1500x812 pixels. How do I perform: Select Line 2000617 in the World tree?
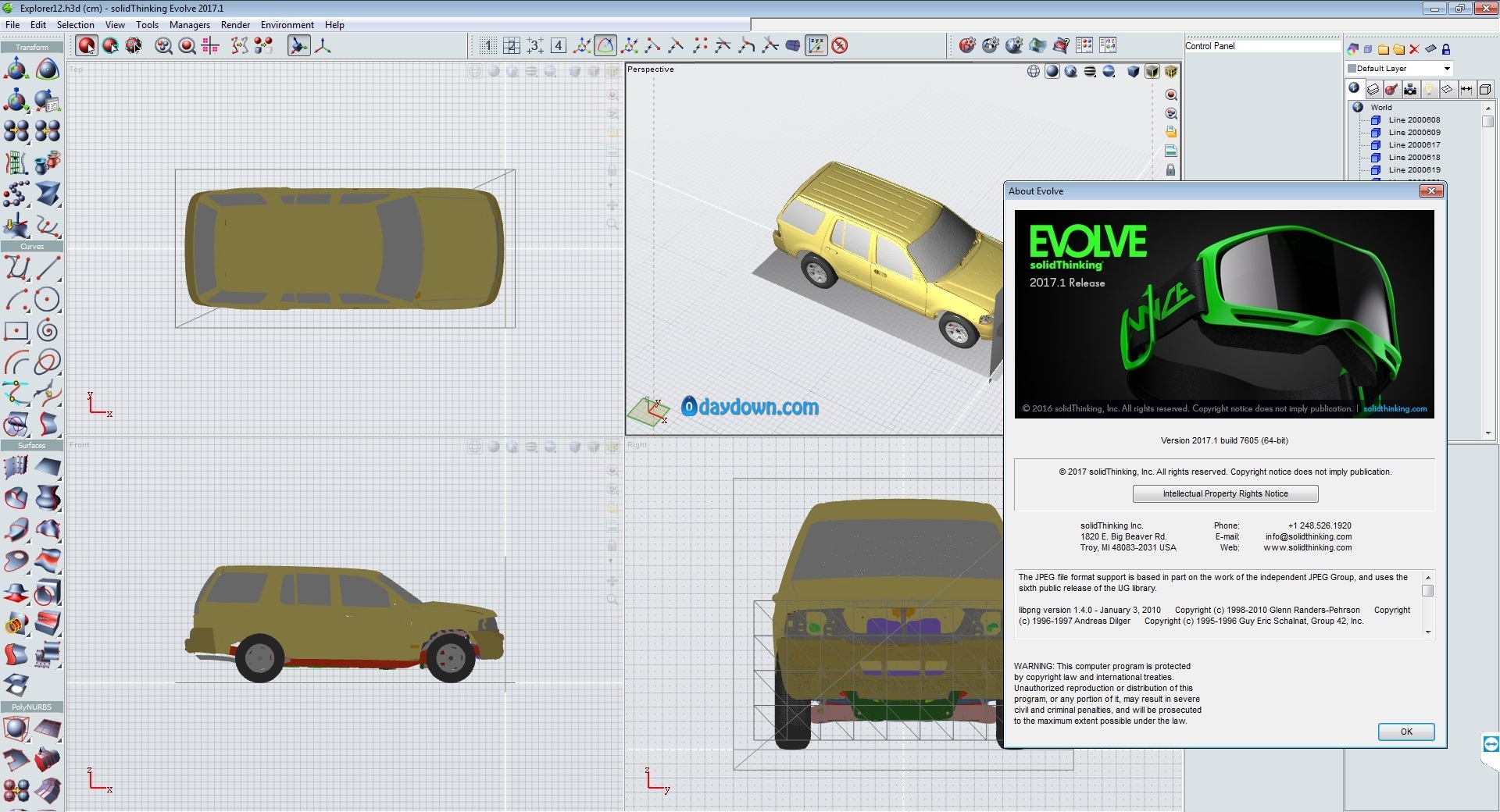[x=1414, y=145]
